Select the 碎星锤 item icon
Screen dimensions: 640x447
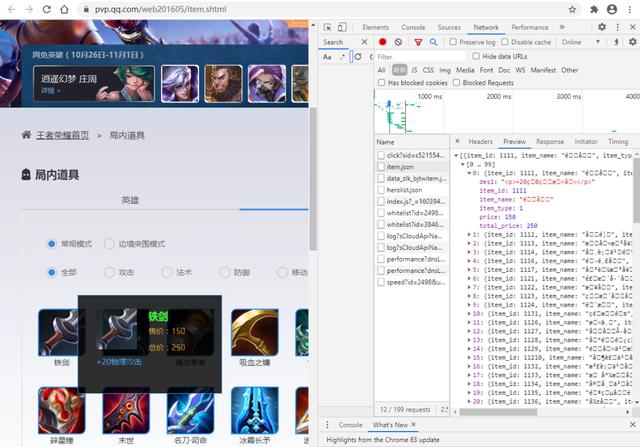62,410
